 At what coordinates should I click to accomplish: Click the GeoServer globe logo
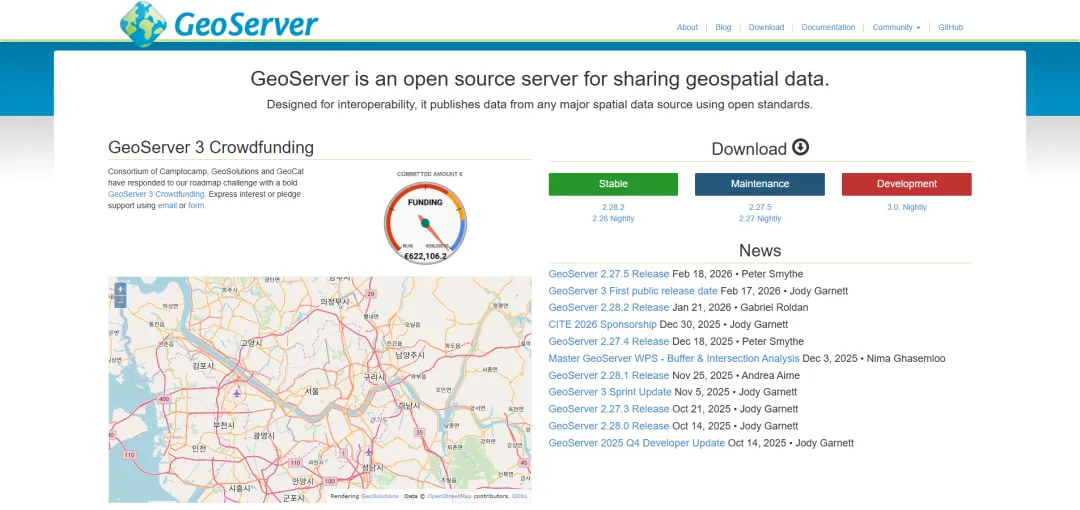coord(143,24)
